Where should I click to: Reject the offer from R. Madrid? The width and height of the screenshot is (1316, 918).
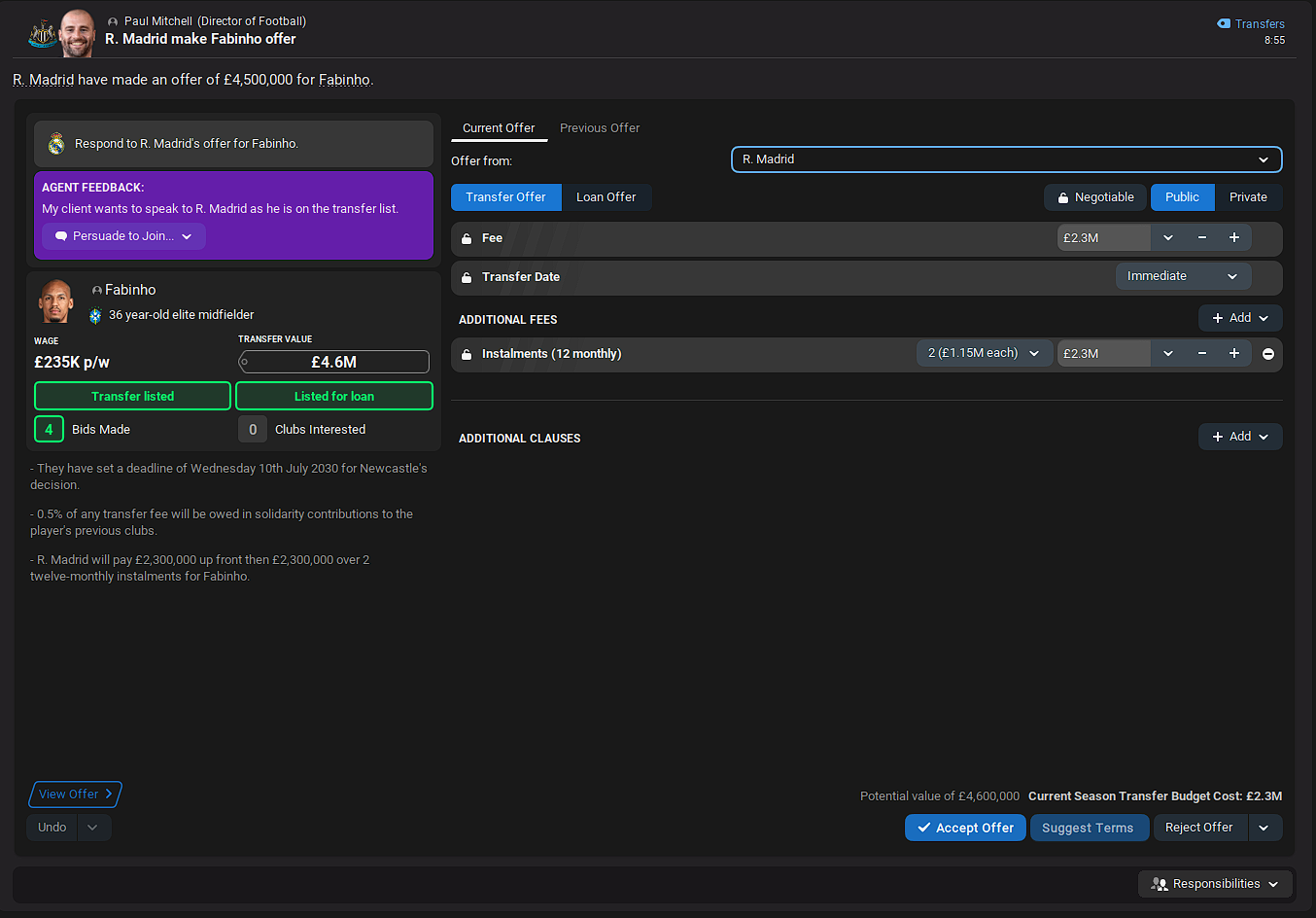click(1199, 828)
